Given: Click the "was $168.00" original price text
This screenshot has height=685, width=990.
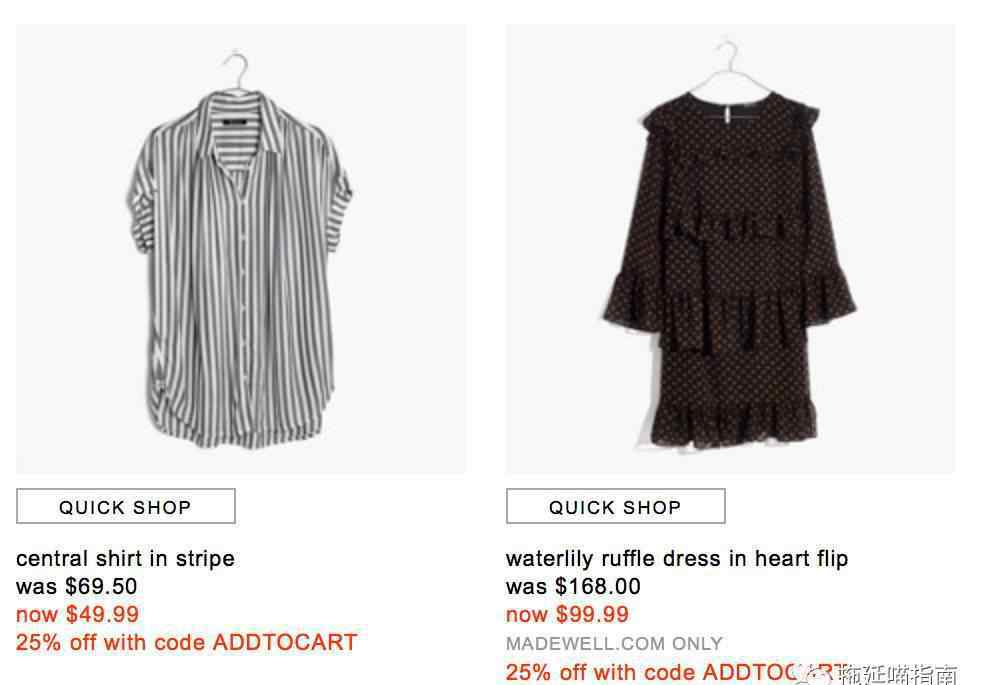Looking at the screenshot, I should tap(573, 587).
